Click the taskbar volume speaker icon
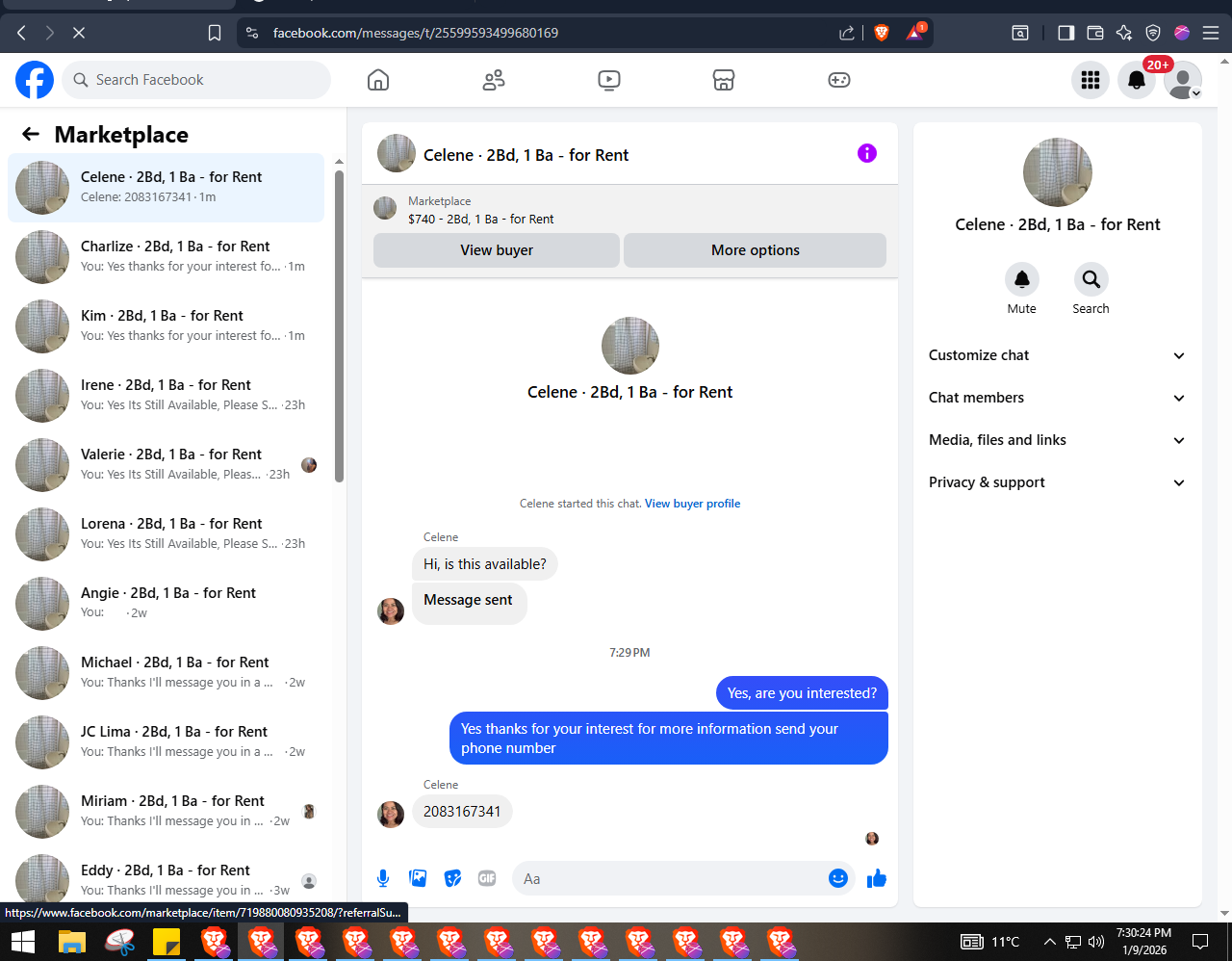Viewport: 1232px width, 961px height. [x=1095, y=942]
